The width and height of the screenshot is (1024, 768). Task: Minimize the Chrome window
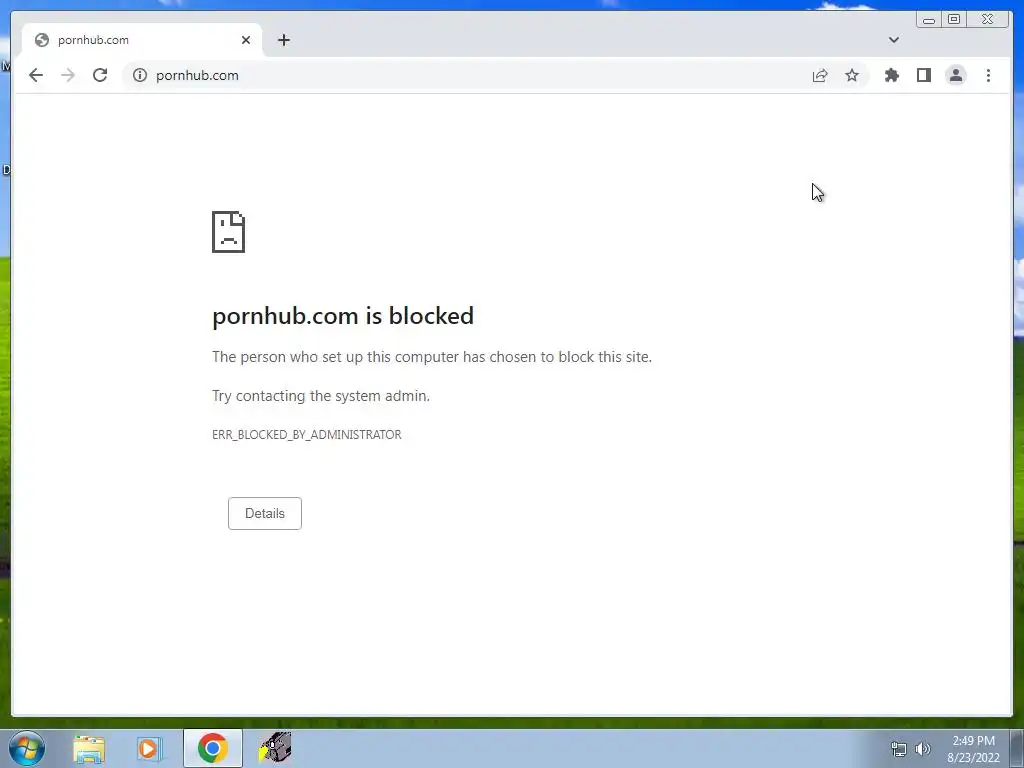(929, 20)
